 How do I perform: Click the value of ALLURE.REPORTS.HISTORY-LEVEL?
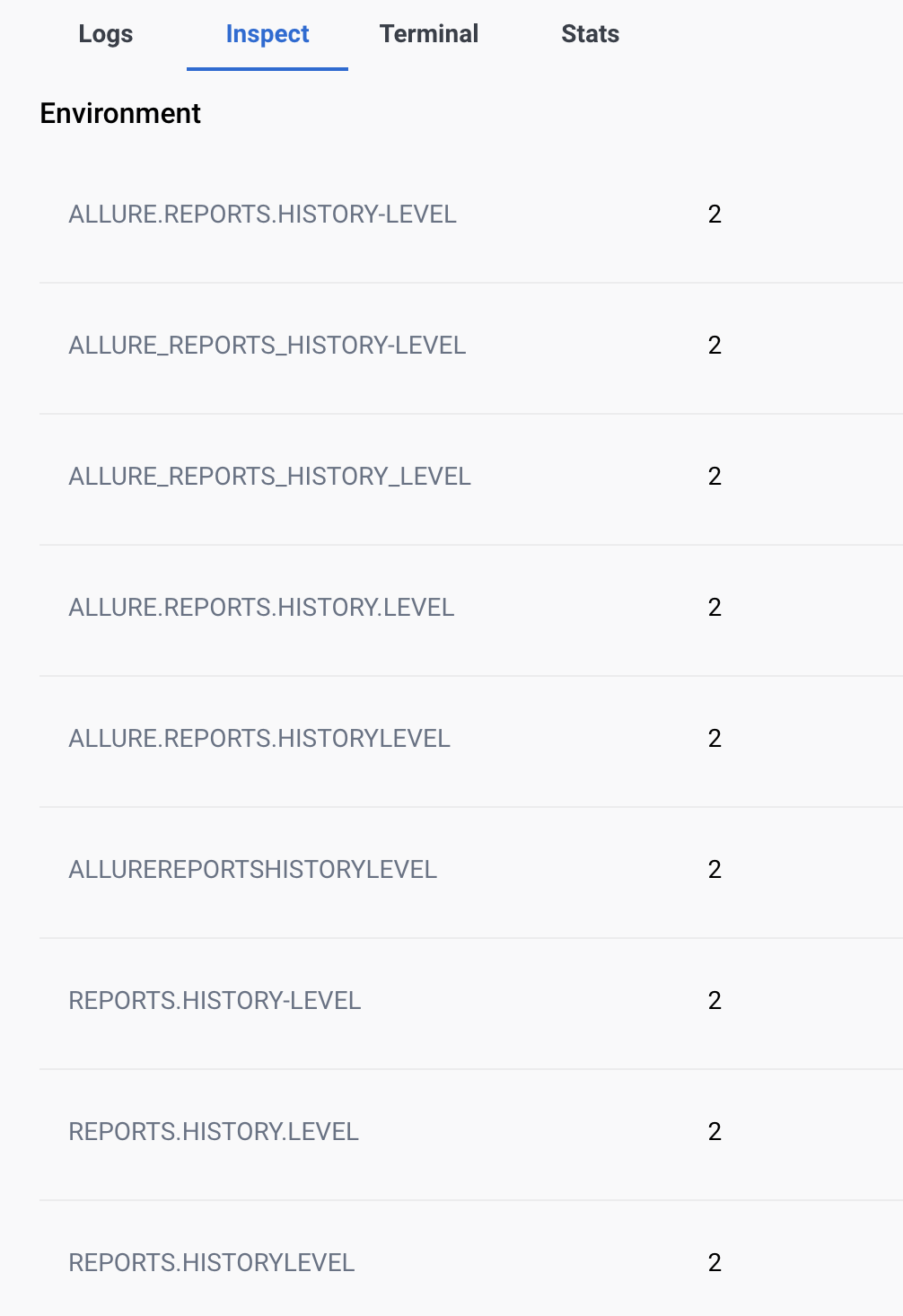[x=715, y=215]
